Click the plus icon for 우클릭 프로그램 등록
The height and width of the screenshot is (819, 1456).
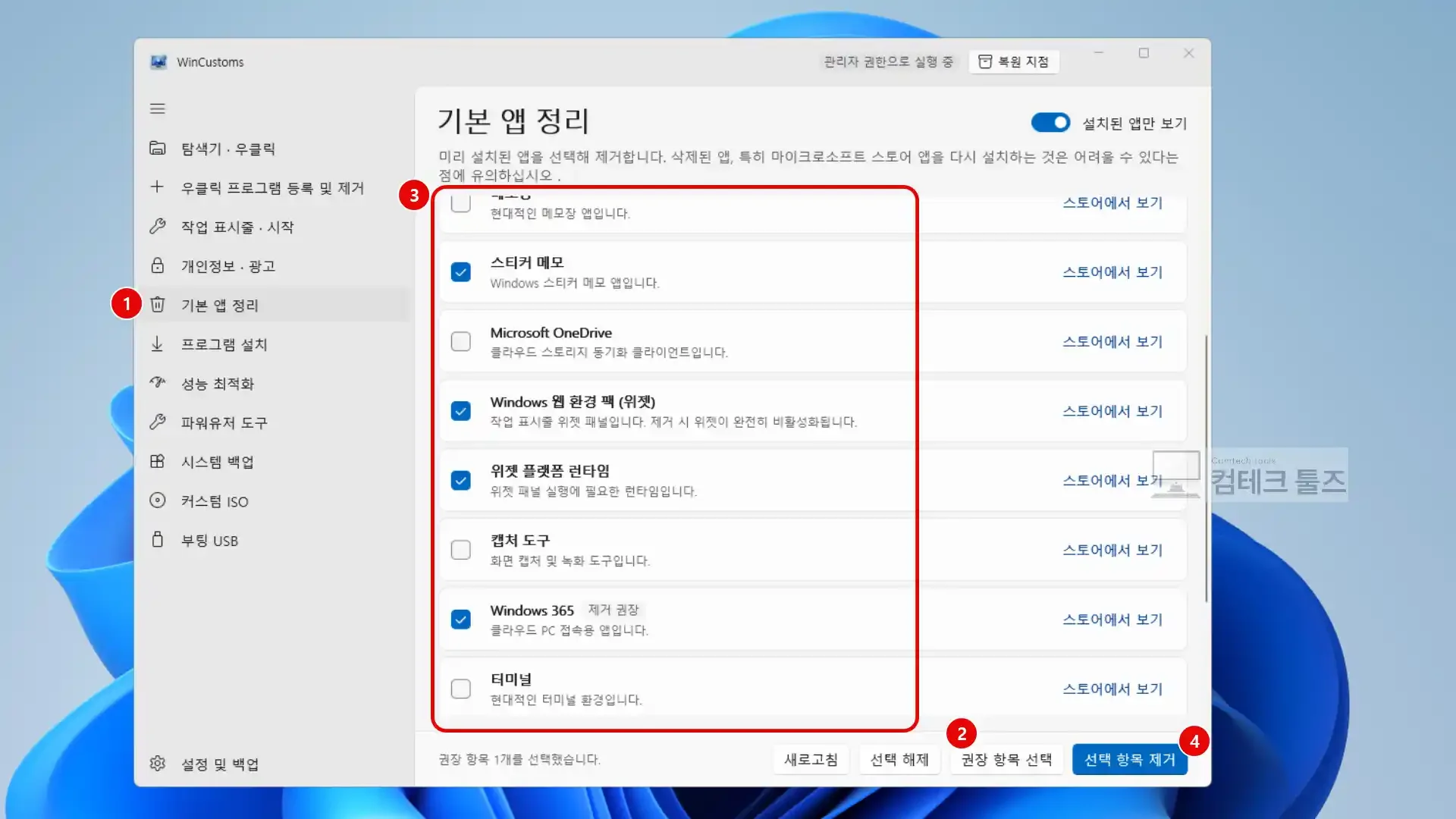pos(158,187)
